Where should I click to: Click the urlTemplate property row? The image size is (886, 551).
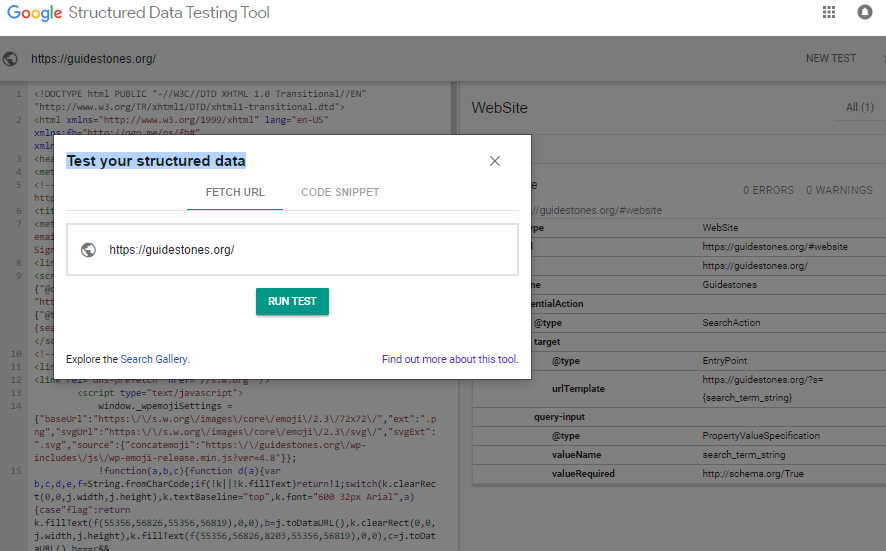click(x=680, y=389)
